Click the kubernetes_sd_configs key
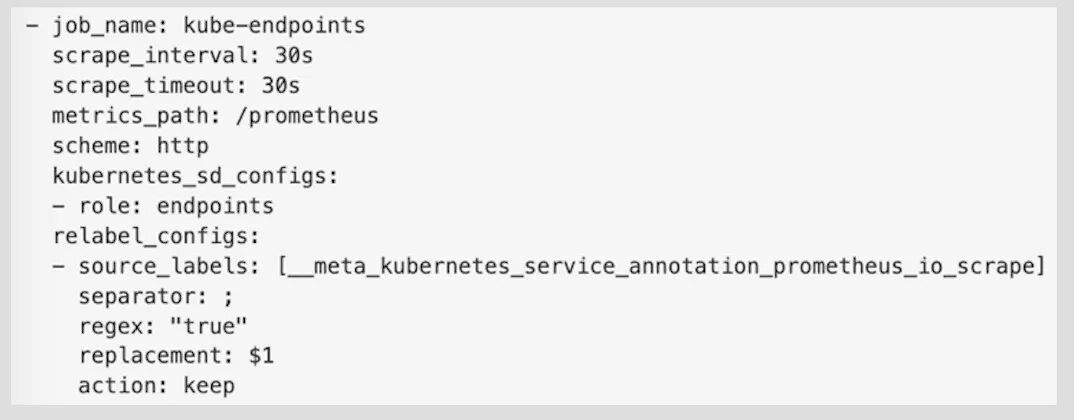The height and width of the screenshot is (420, 1074). pyautogui.click(x=195, y=176)
